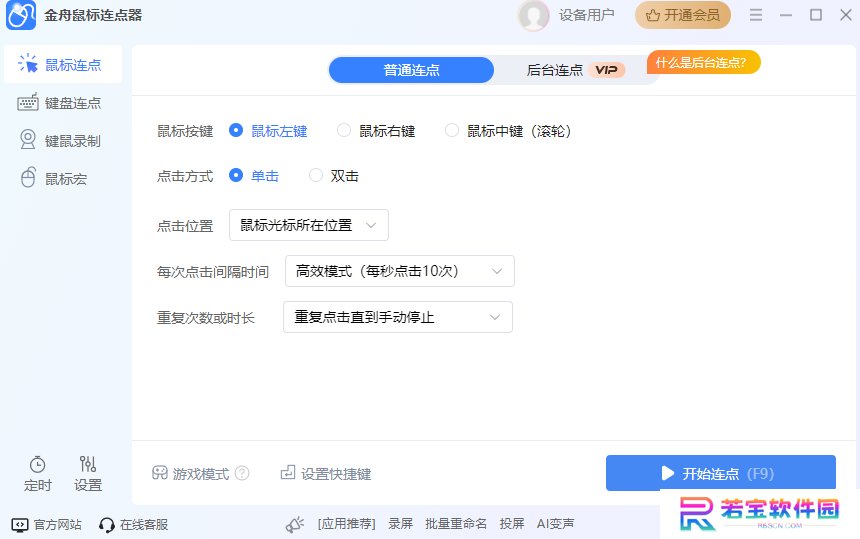Open the 鼠标连点 sidebar section

pyautogui.click(x=63, y=65)
